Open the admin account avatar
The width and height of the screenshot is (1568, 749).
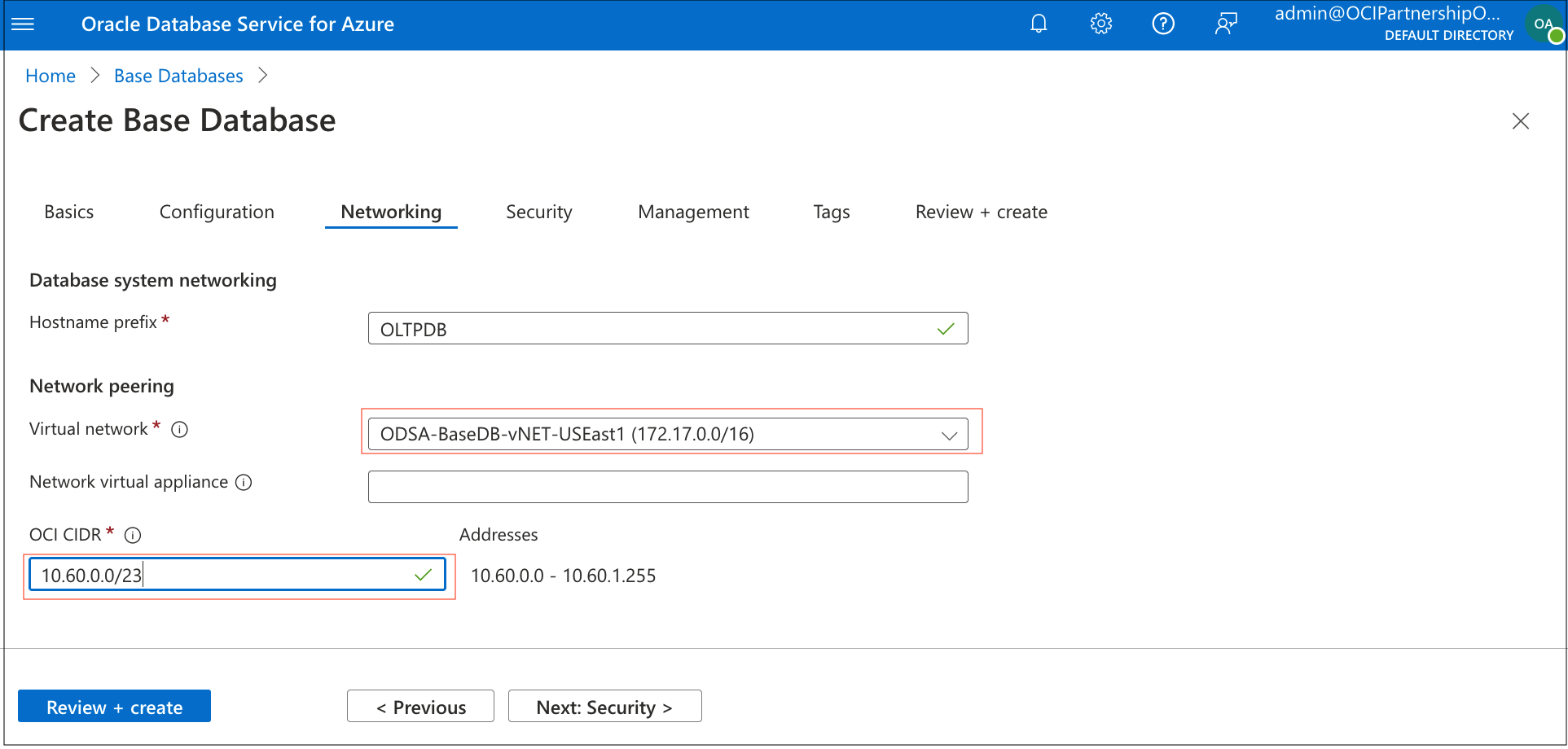(x=1544, y=24)
